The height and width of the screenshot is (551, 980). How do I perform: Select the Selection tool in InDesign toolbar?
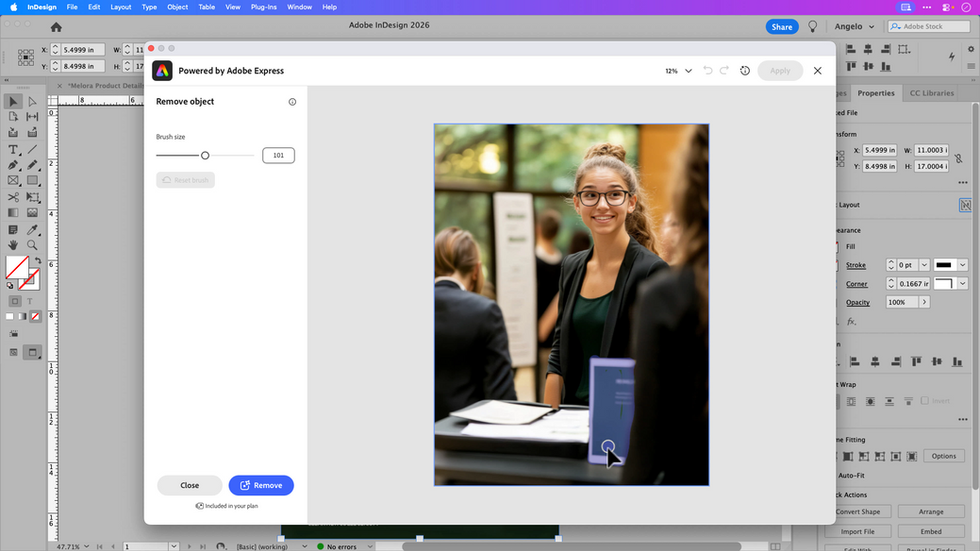pyautogui.click(x=13, y=101)
